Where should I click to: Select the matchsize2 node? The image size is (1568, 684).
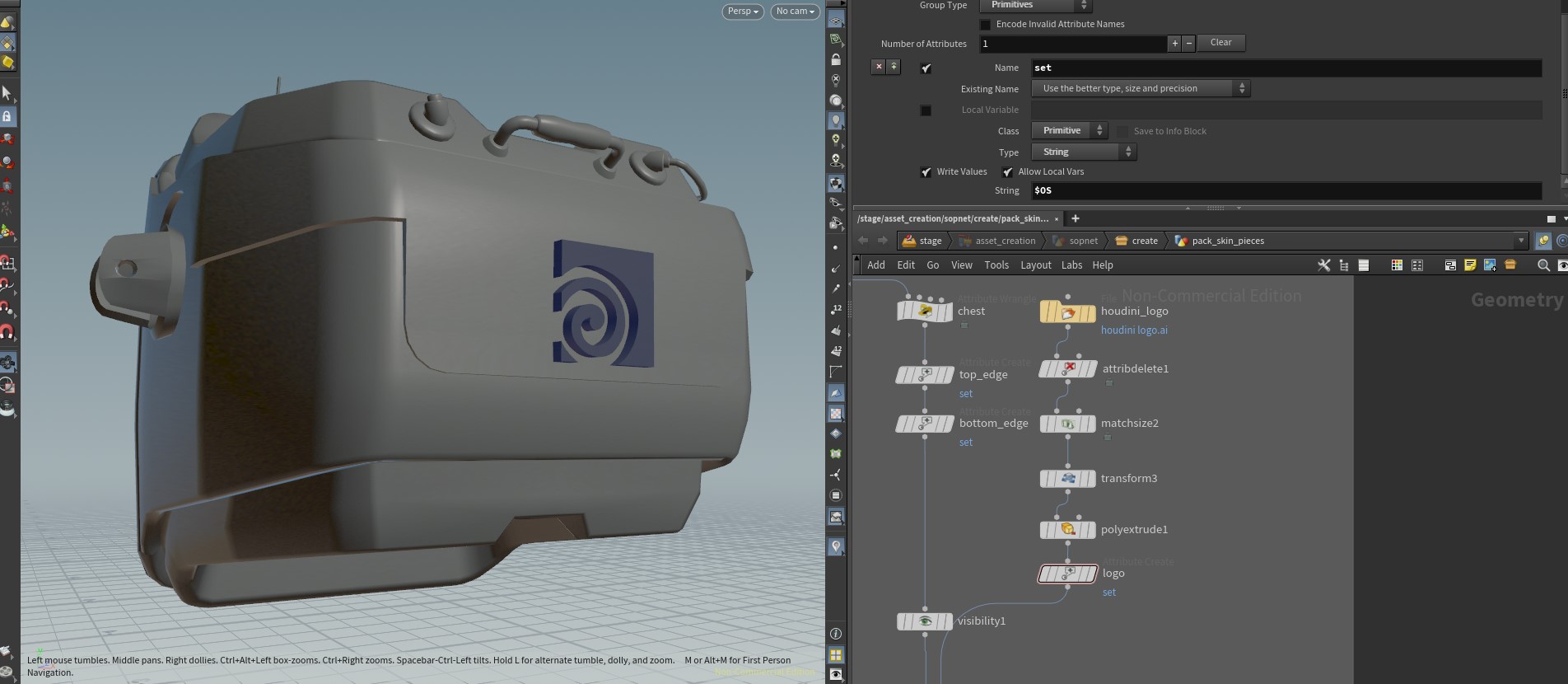pos(1068,424)
